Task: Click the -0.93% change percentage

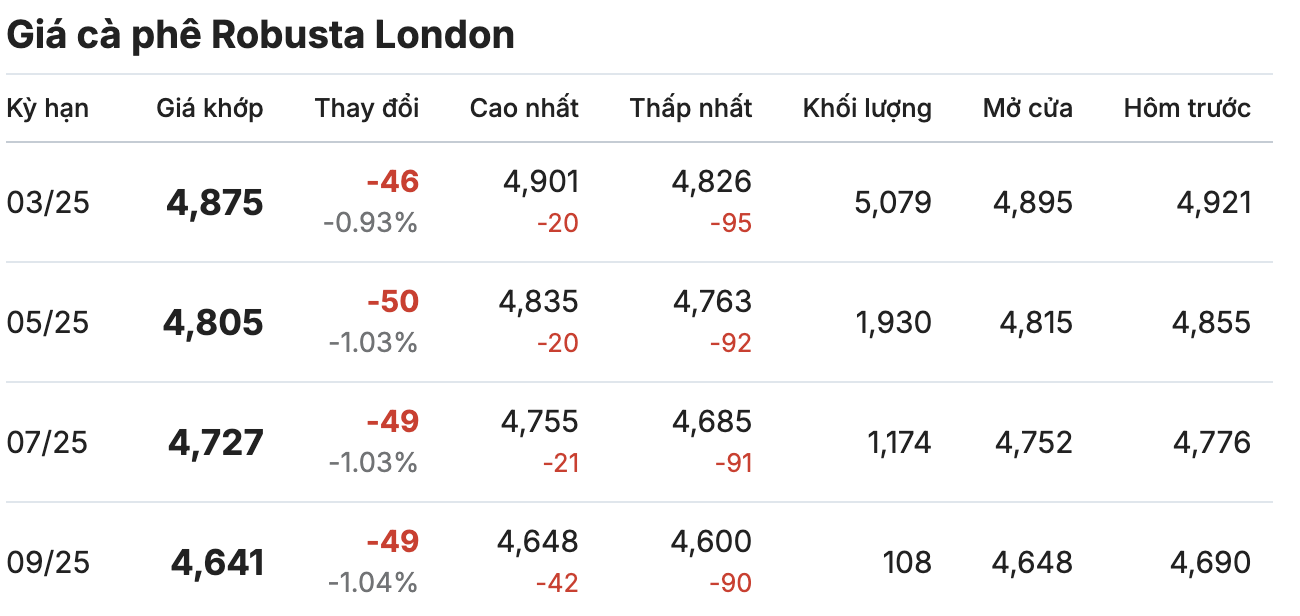Action: point(370,222)
